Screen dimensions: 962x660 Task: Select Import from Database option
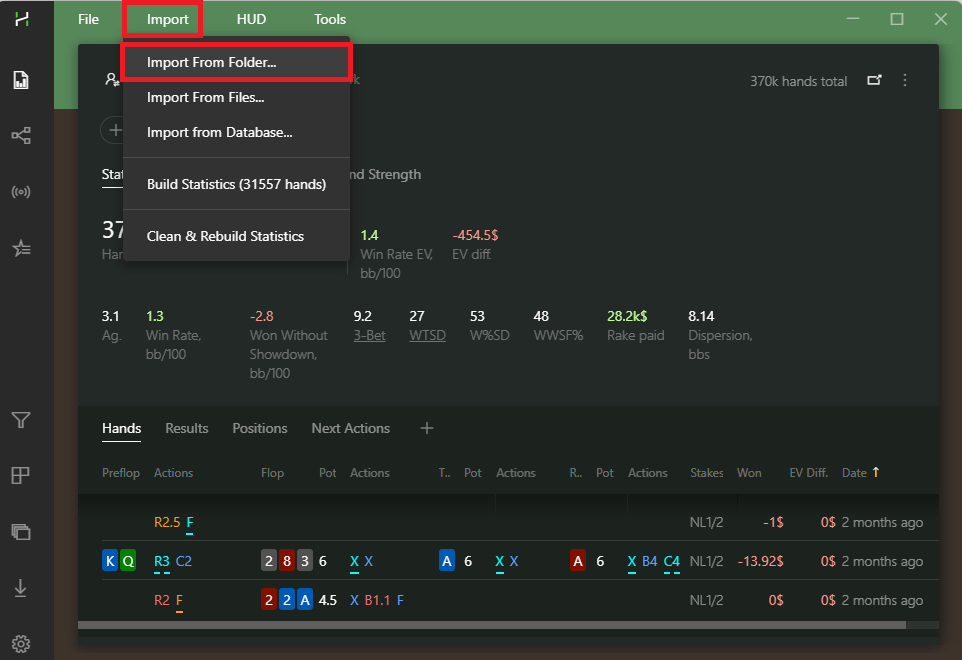pyautogui.click(x=219, y=132)
